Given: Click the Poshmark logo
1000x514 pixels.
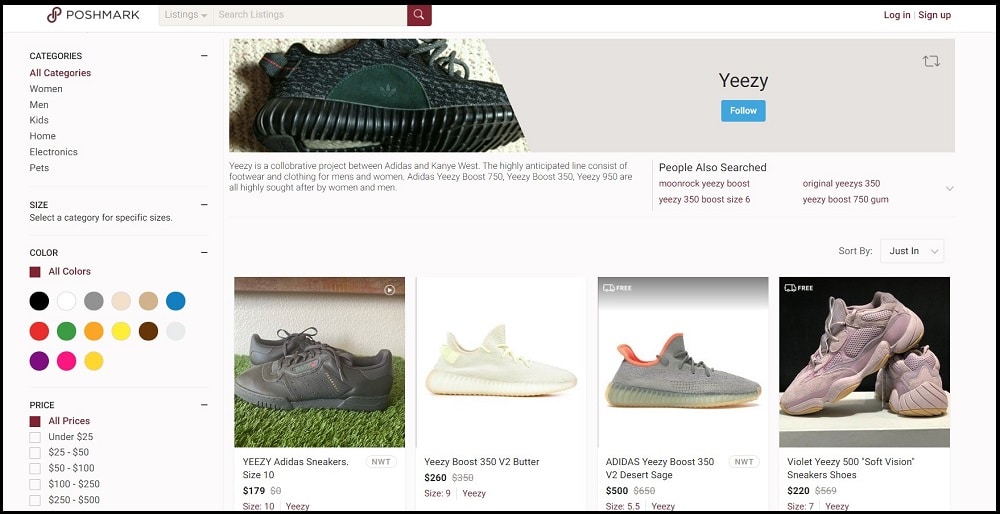Looking at the screenshot, I should click(x=93, y=15).
